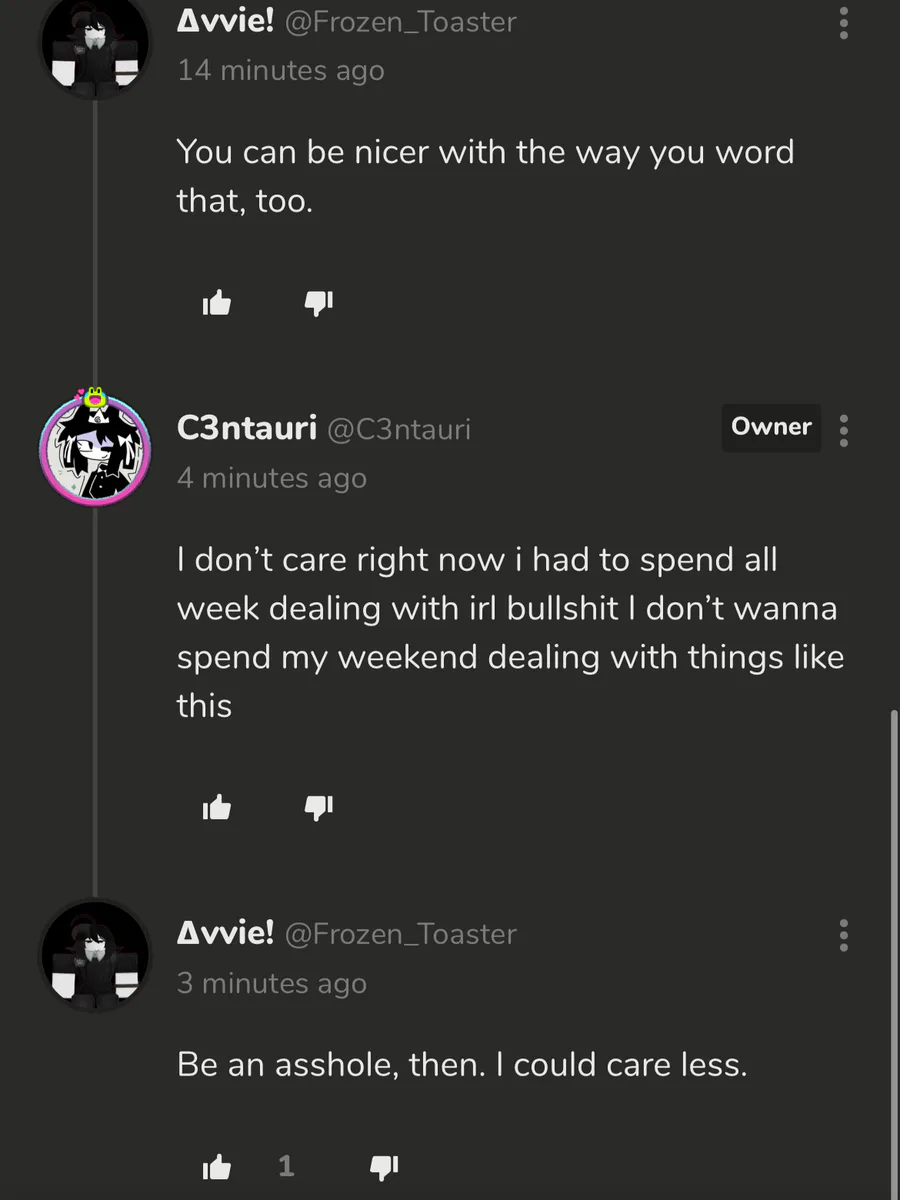This screenshot has height=1200, width=900.
Task: Open three-dot menu beside the Owner badge
Action: coord(844,430)
